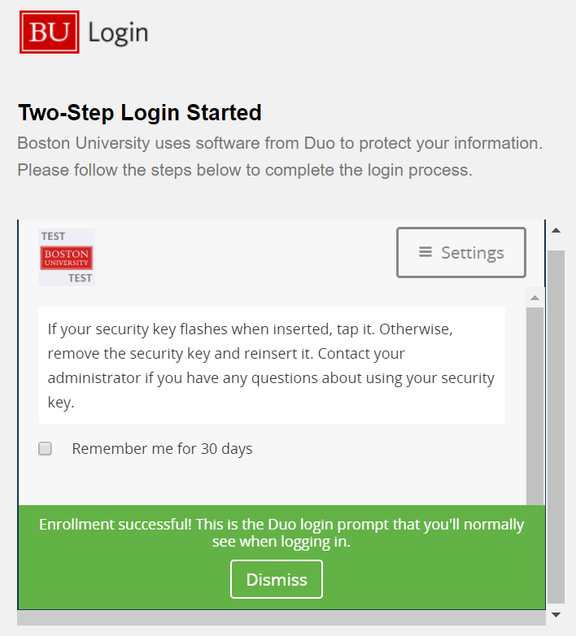Click the outer vertical scrollbar thumb
The height and width of the screenshot is (636, 576).
[556, 427]
